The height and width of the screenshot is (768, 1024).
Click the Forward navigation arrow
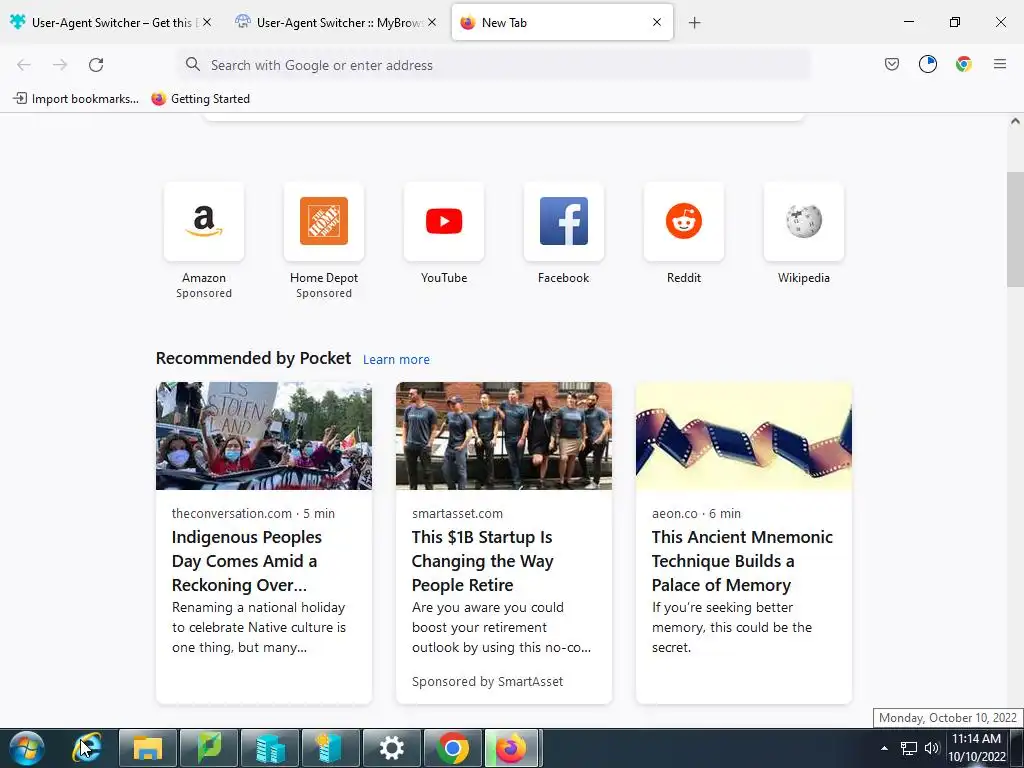[60, 65]
